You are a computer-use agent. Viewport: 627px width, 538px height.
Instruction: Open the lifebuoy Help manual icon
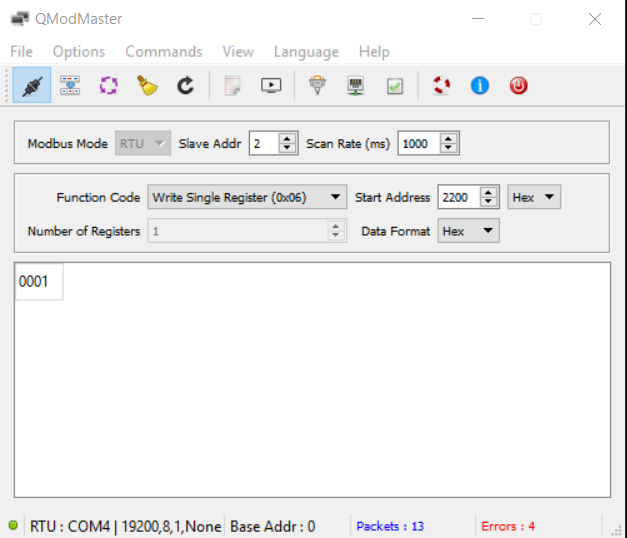441,85
